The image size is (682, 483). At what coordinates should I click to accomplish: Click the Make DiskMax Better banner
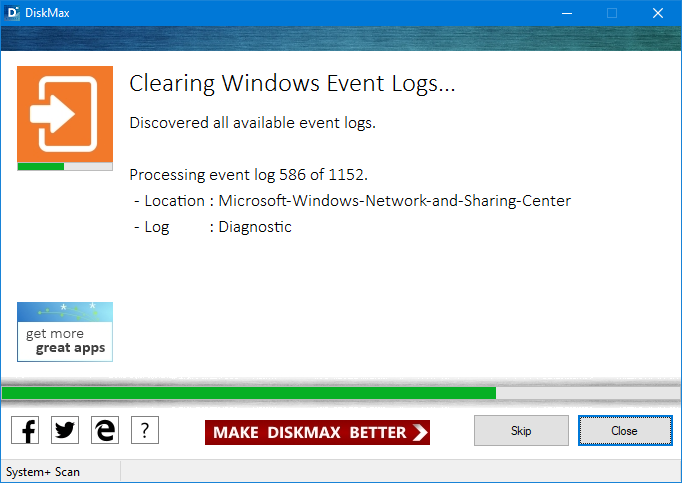pyautogui.click(x=317, y=432)
